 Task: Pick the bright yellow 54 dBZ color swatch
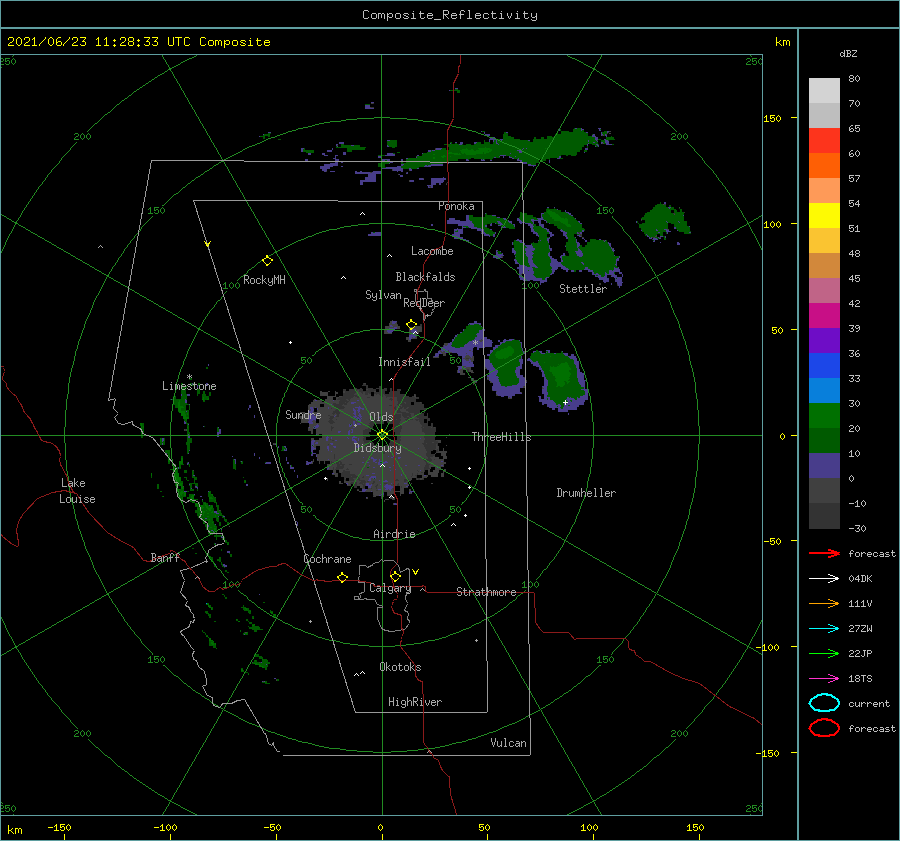pos(824,216)
